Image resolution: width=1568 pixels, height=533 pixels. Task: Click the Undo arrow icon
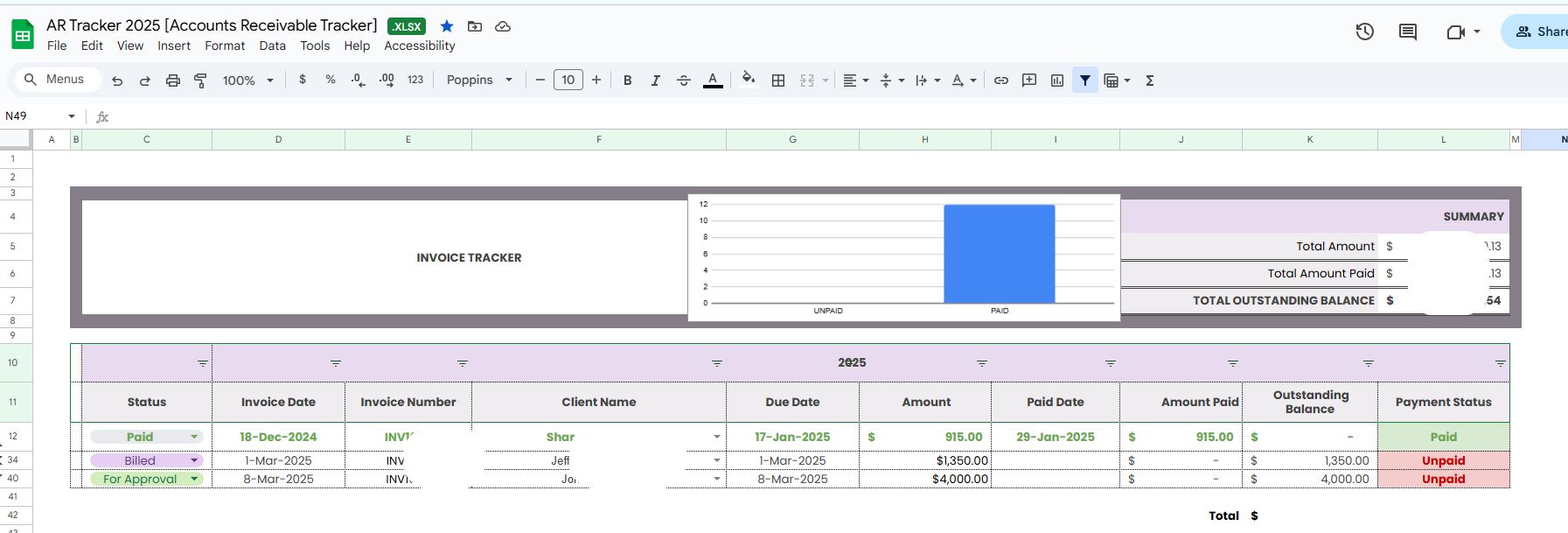point(117,81)
